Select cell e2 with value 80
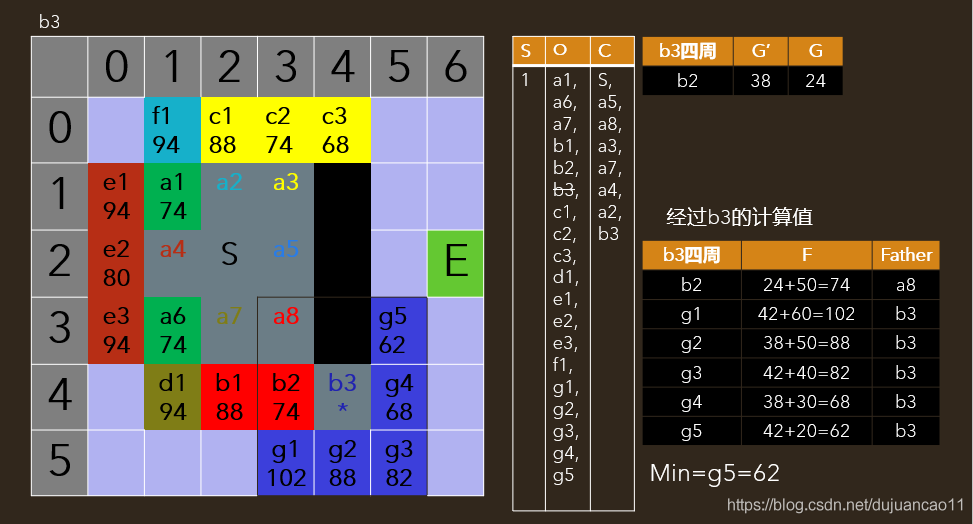Viewport: 973px width, 524px height. pos(116,263)
